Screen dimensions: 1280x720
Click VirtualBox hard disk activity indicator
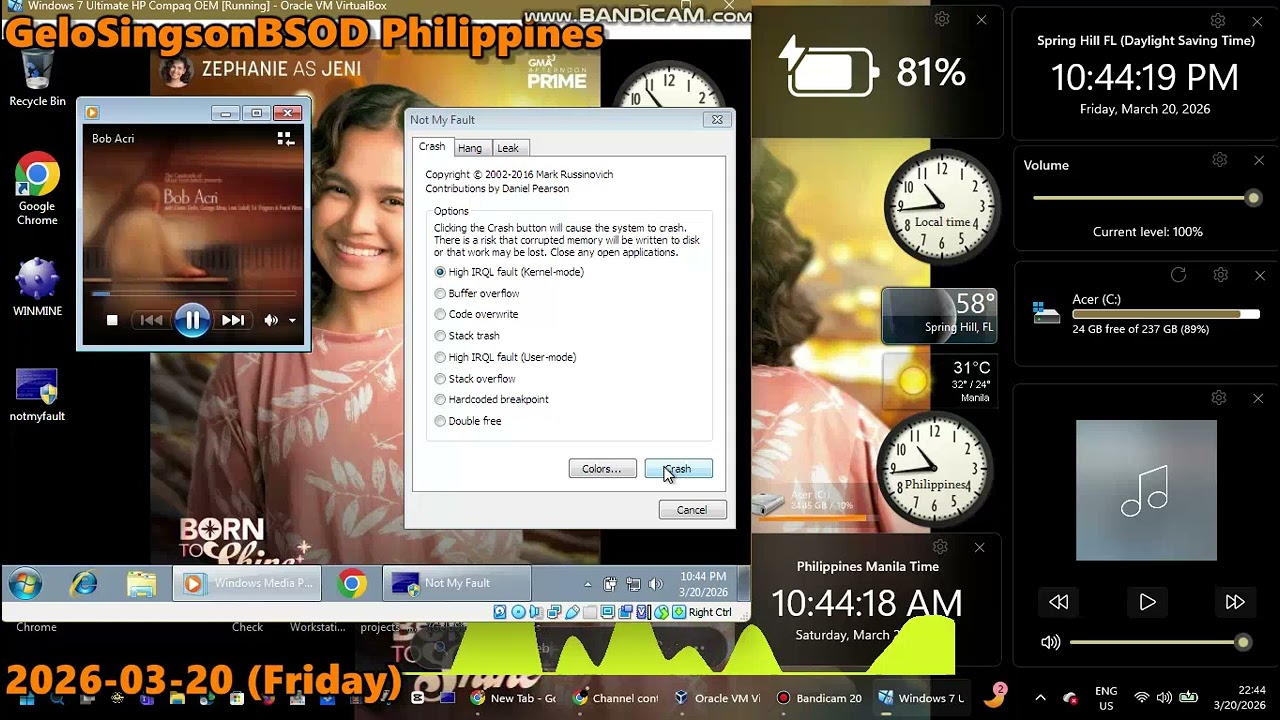pyautogui.click(x=500, y=612)
